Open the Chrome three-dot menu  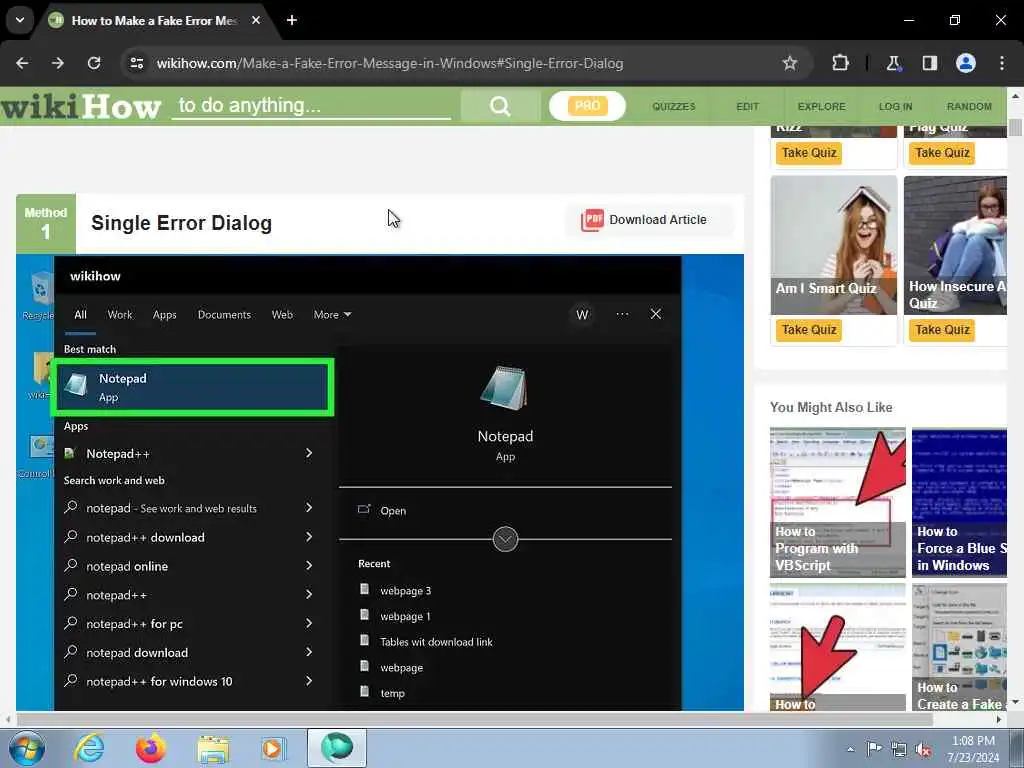1002,63
